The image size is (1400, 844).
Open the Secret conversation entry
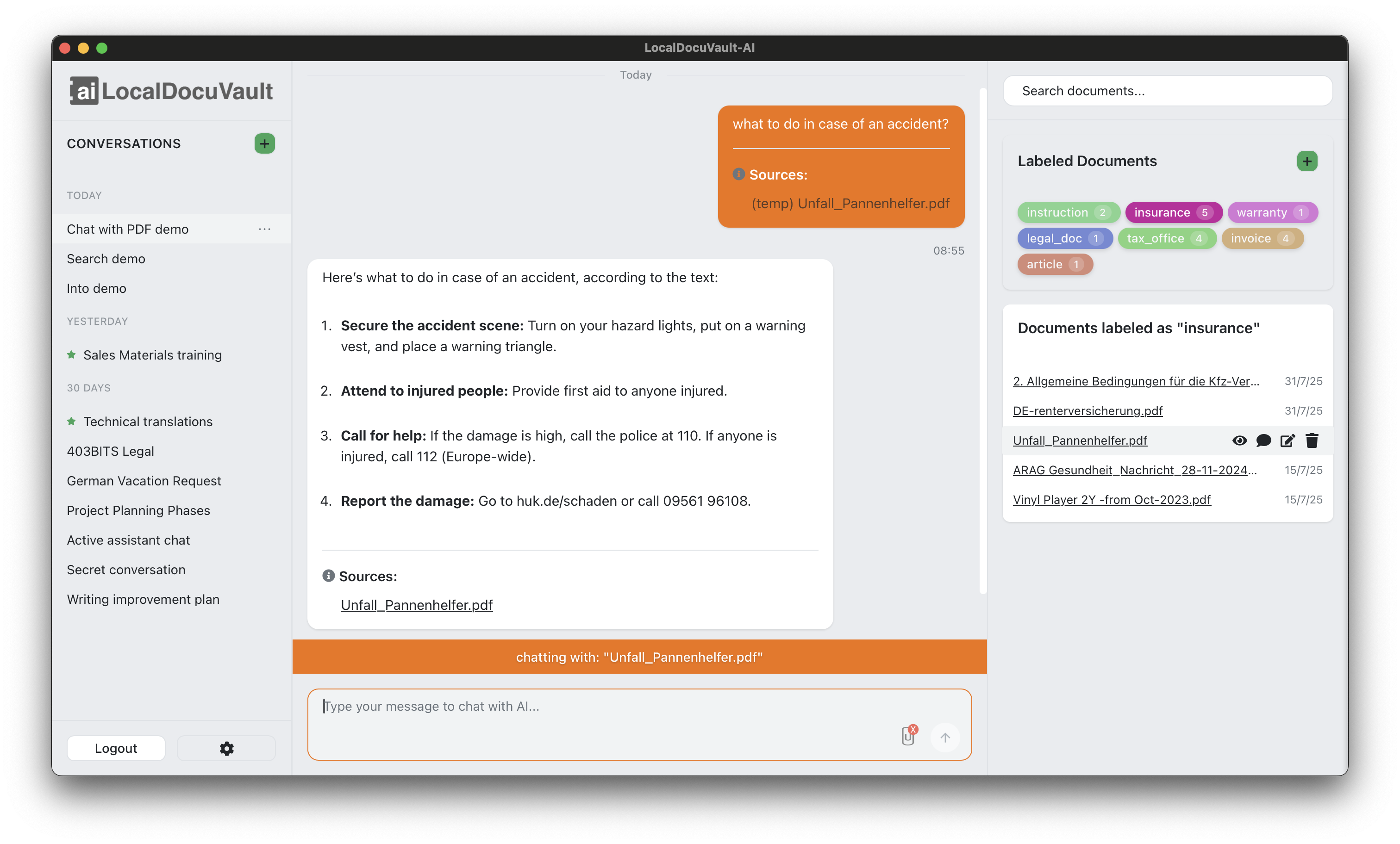coord(125,569)
